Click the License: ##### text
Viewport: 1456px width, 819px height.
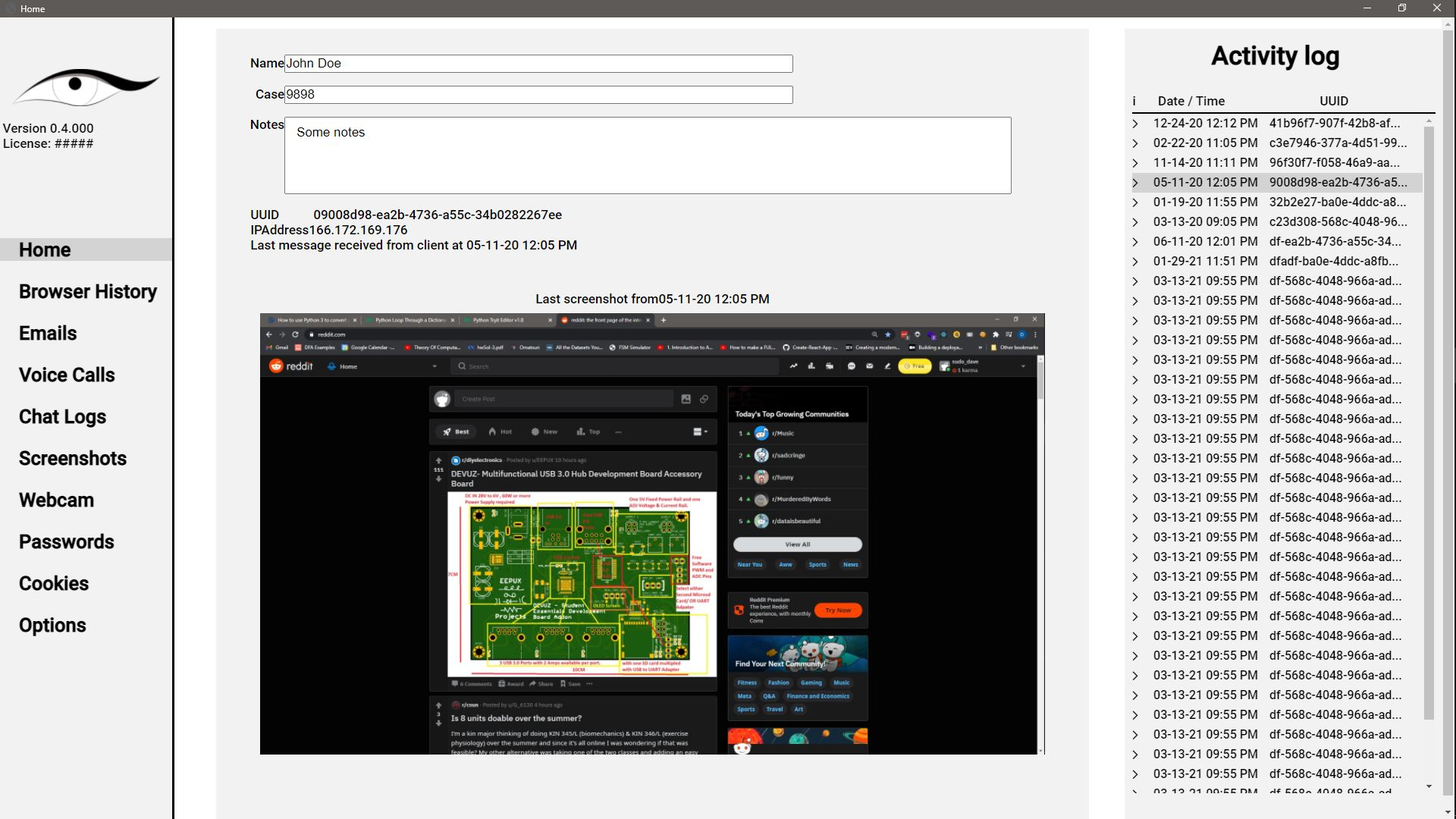tap(48, 143)
